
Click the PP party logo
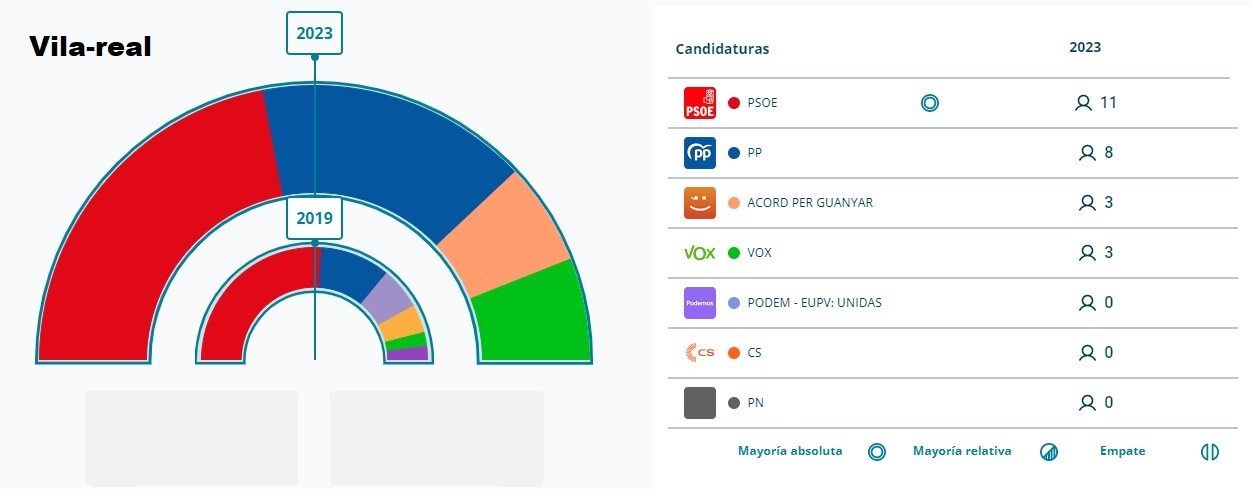coord(700,153)
